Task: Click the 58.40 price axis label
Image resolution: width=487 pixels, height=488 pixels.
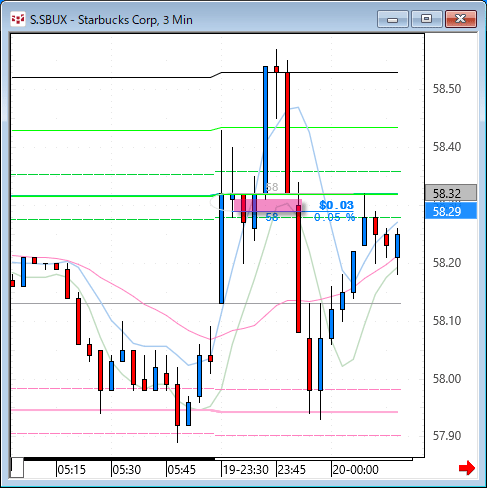Action: click(447, 147)
